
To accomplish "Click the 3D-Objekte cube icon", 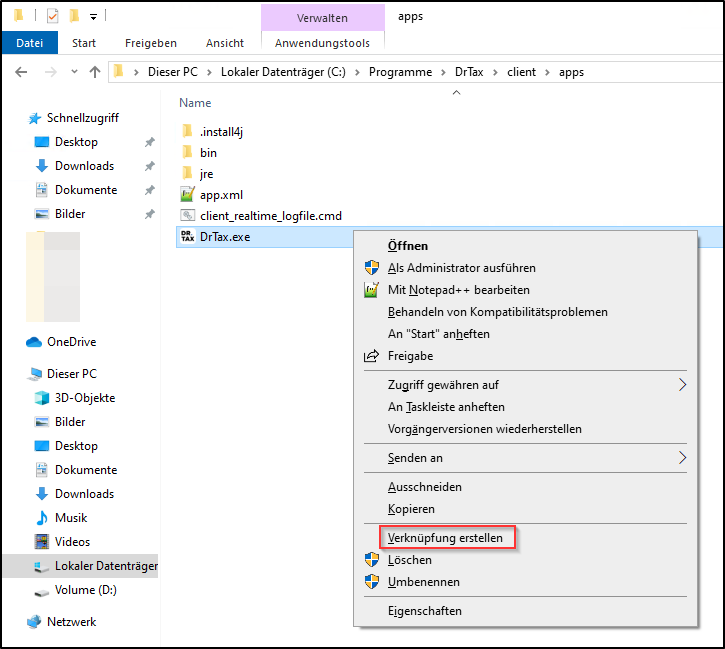I will [42, 398].
